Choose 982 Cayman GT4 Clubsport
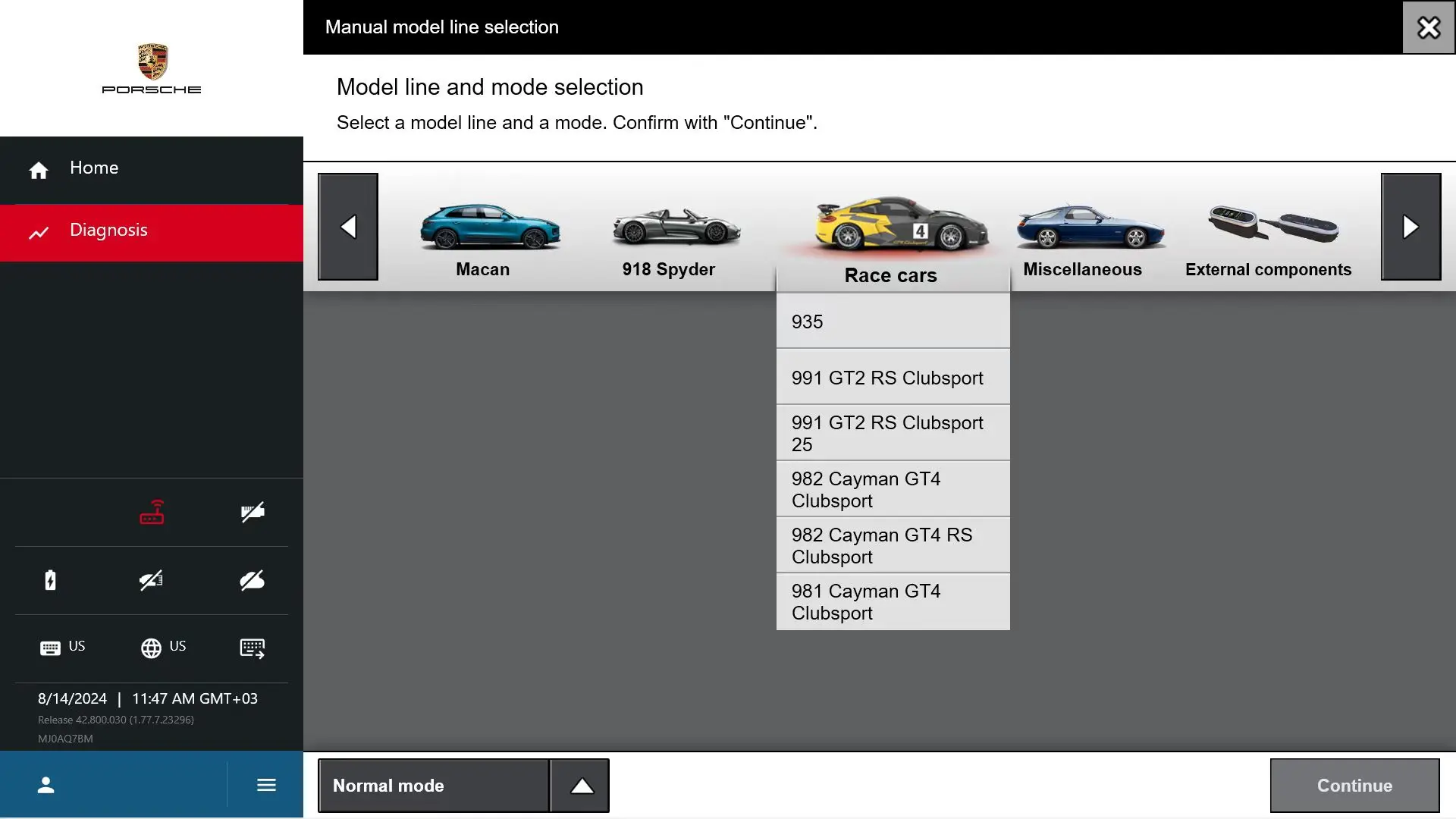 pyautogui.click(x=893, y=490)
